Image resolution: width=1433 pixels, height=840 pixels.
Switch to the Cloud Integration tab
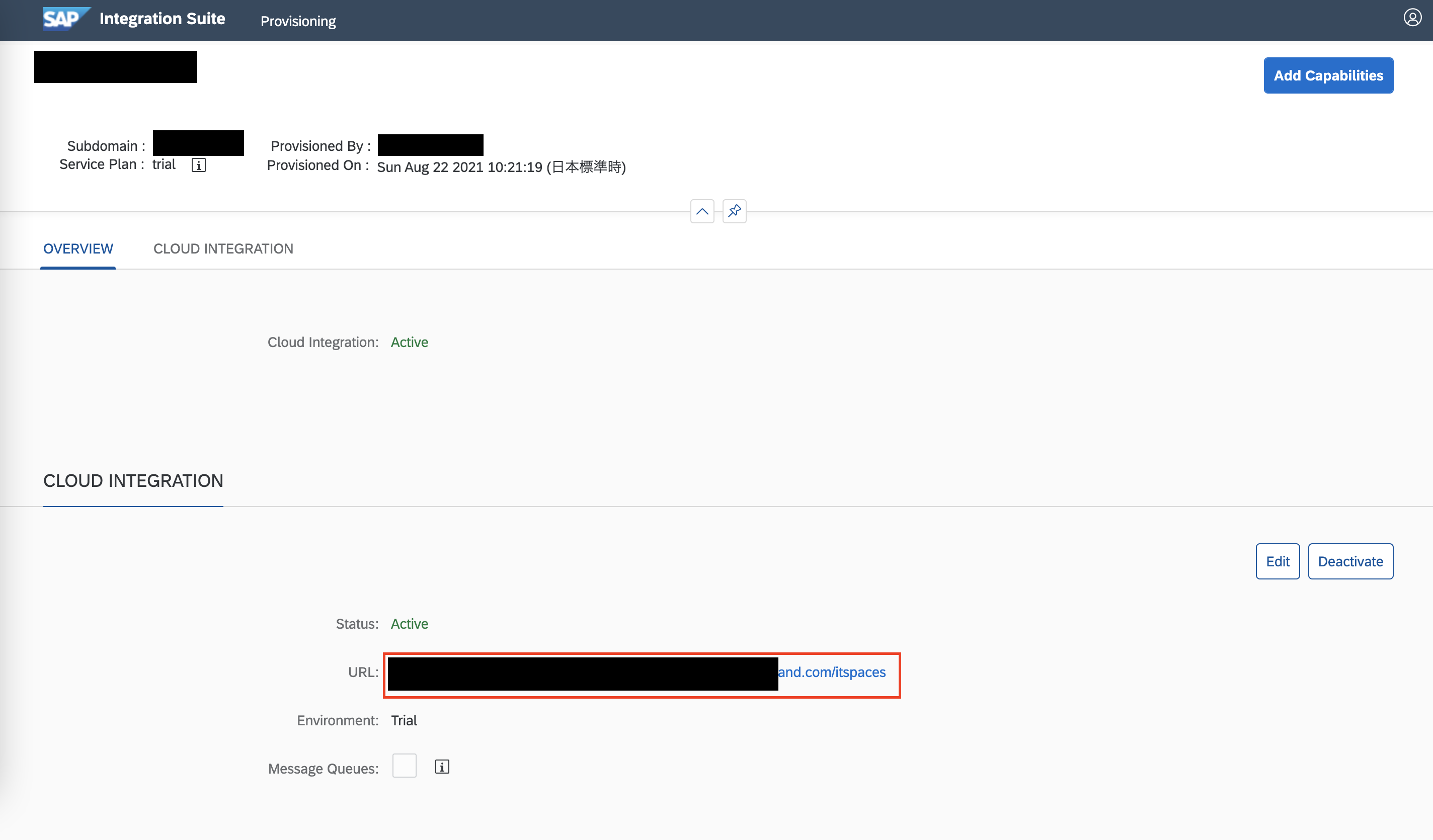[223, 249]
